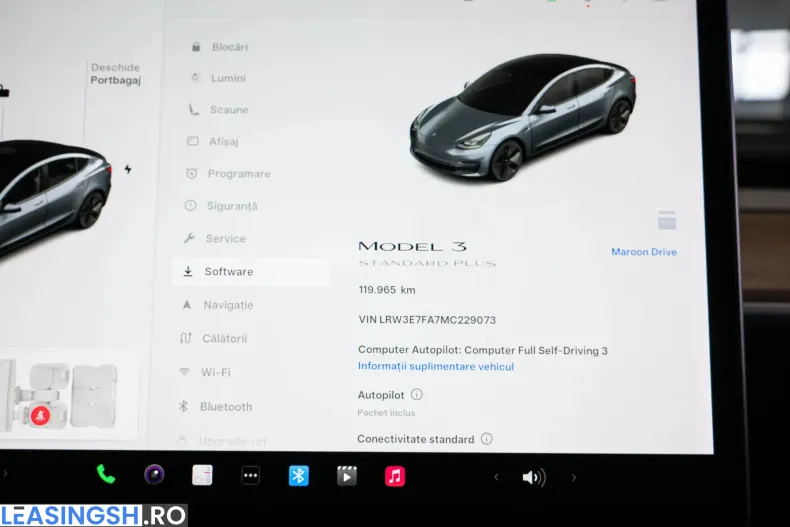Screen dimensions: 790x527
Task: Click the navigation arrow icon beside Navigație
Action: point(187,304)
